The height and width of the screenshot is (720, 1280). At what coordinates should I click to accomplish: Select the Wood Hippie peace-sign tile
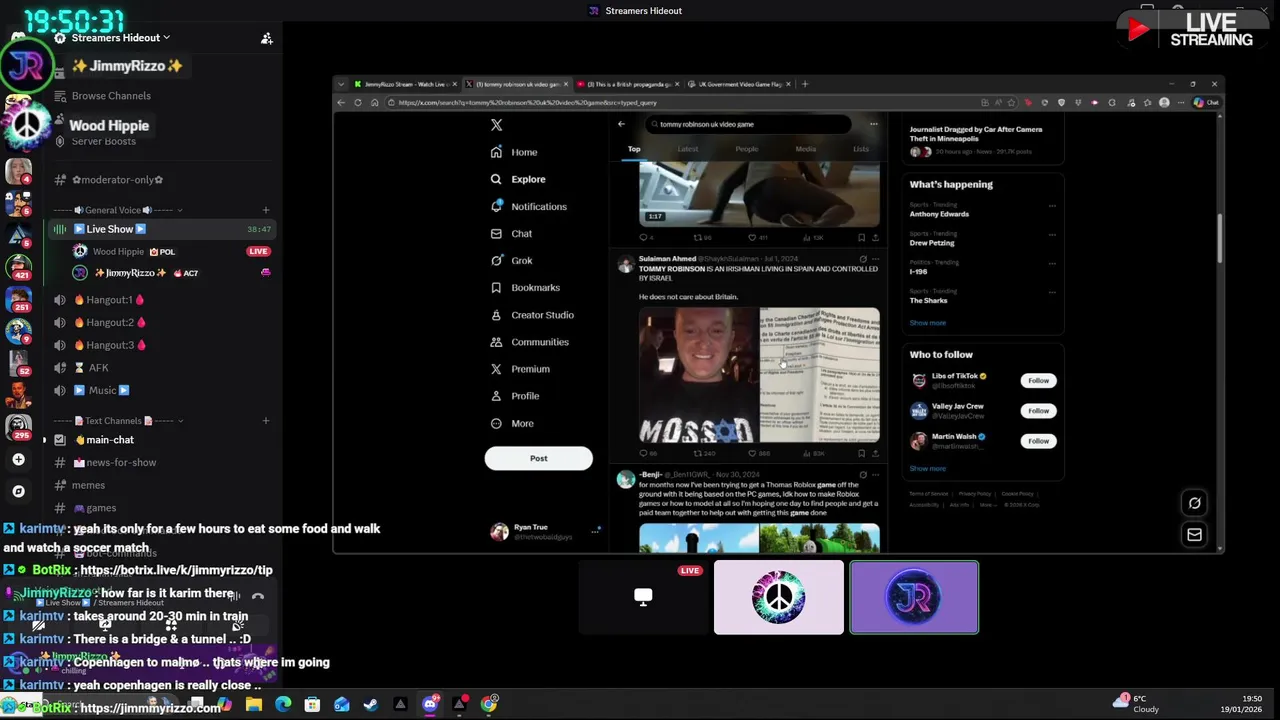pos(778,597)
